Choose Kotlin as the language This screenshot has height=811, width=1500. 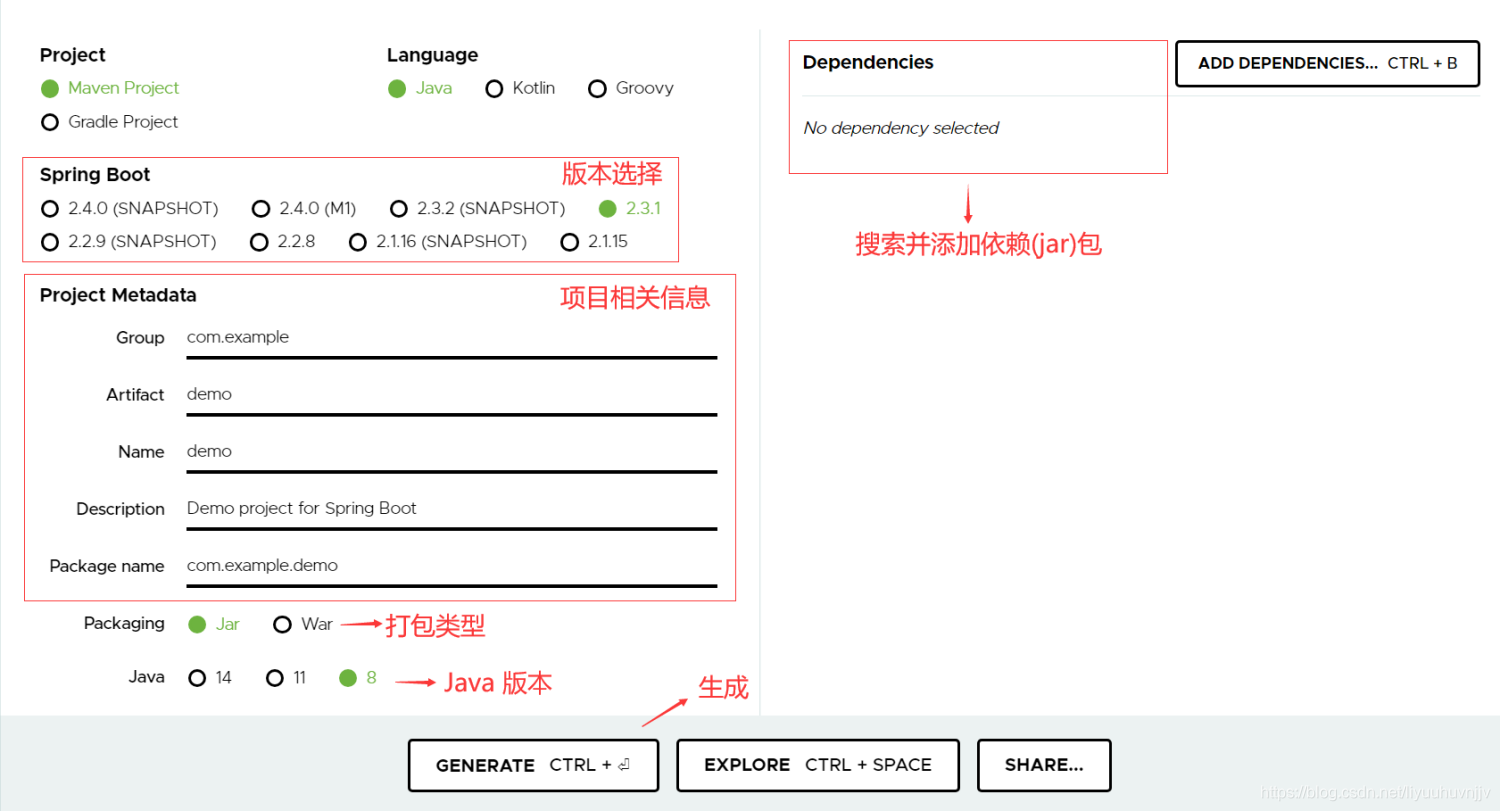(x=520, y=88)
